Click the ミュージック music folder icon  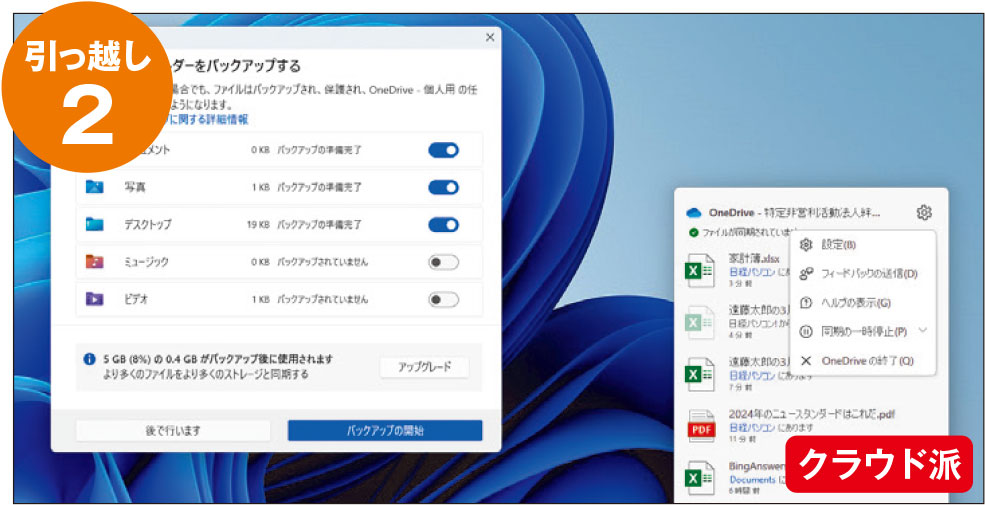click(94, 262)
